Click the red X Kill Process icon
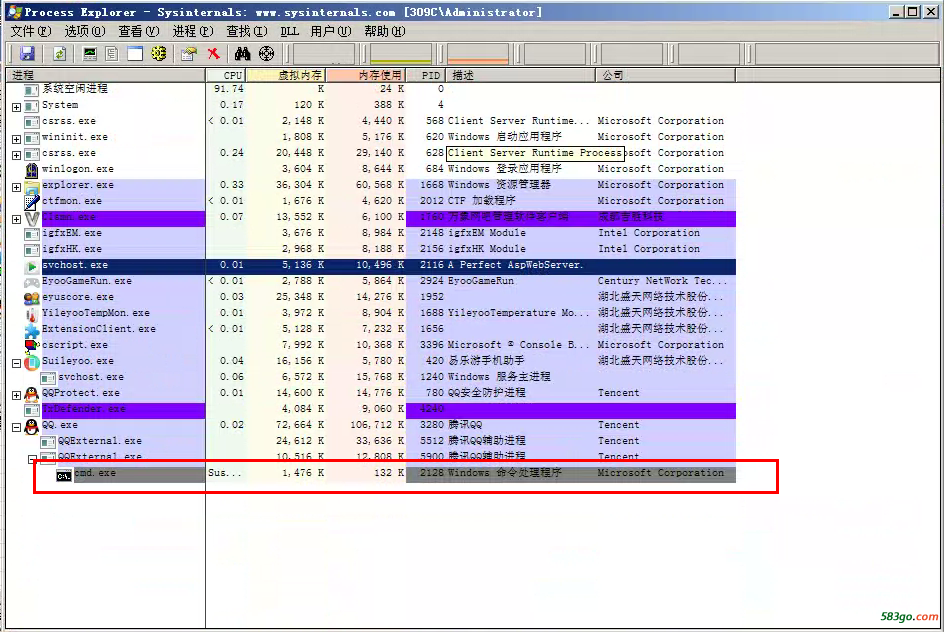944x632 pixels. 213,54
